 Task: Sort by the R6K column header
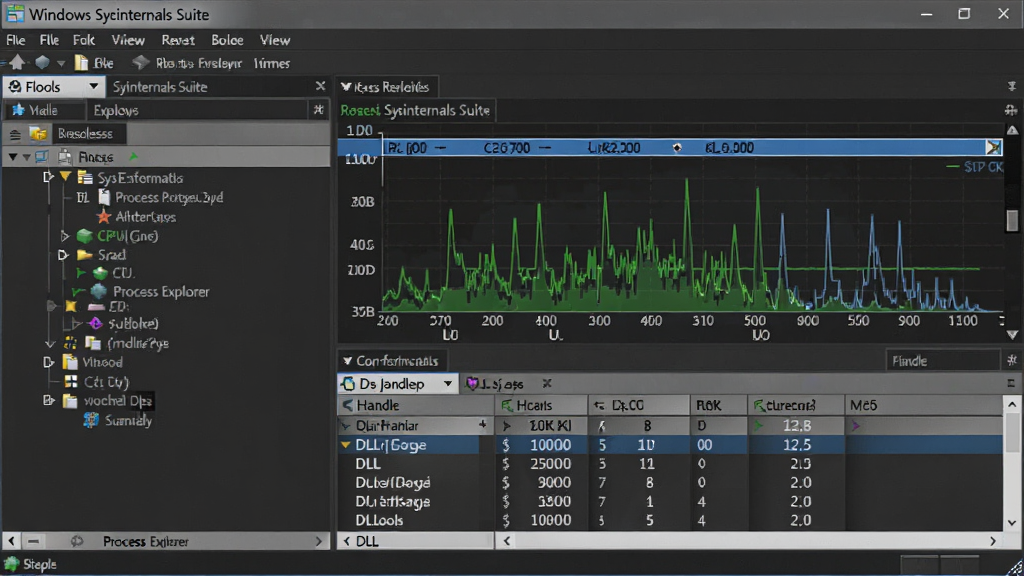click(718, 406)
